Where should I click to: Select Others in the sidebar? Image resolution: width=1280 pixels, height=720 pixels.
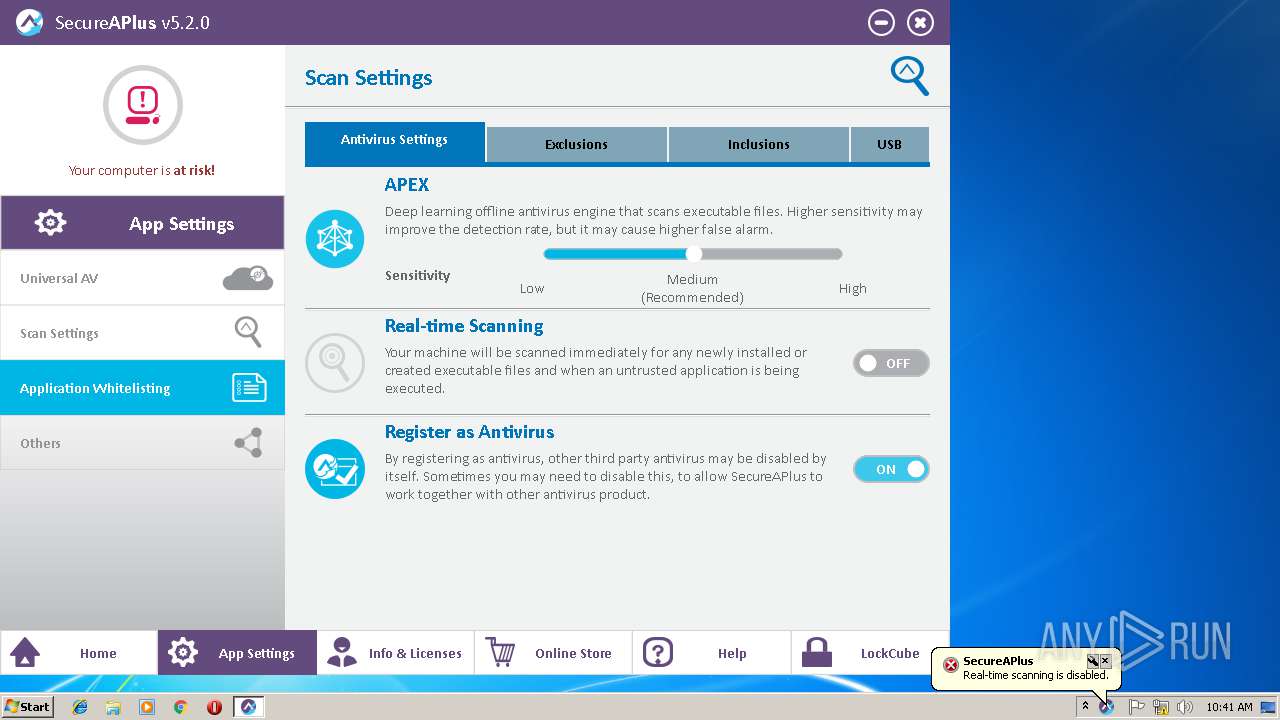(142, 443)
